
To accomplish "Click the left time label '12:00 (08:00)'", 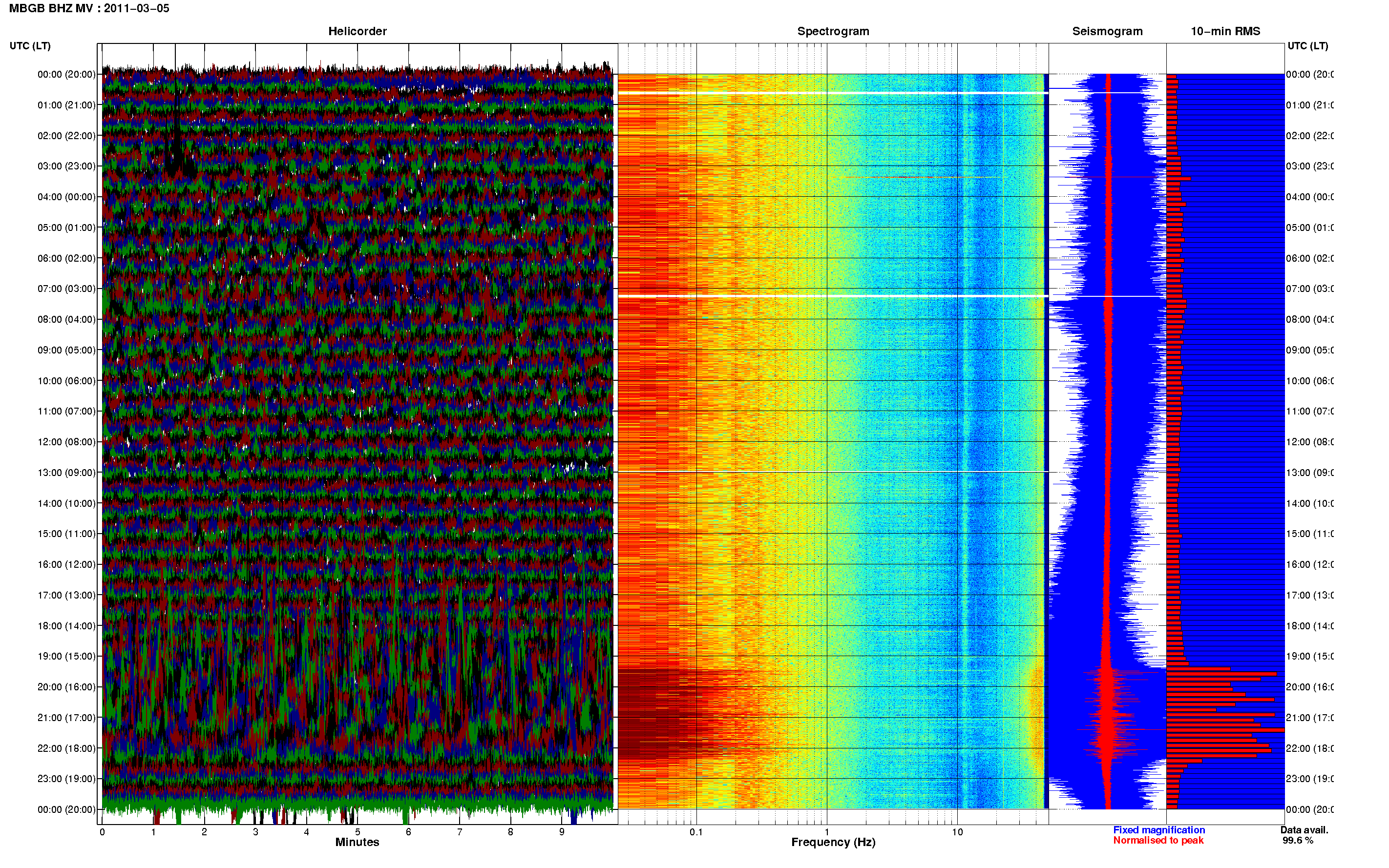I will click(x=66, y=441).
